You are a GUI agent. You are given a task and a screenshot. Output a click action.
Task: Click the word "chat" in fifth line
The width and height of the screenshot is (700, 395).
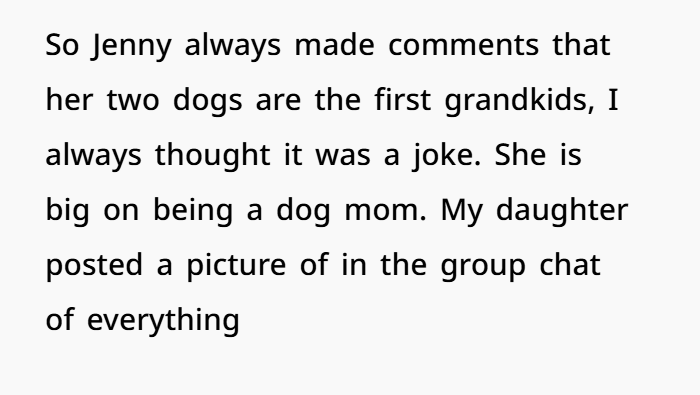coord(570,264)
